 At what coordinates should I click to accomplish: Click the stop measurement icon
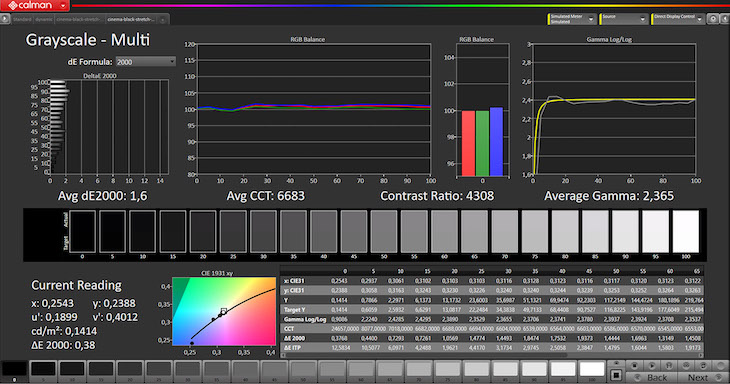click(x=634, y=365)
